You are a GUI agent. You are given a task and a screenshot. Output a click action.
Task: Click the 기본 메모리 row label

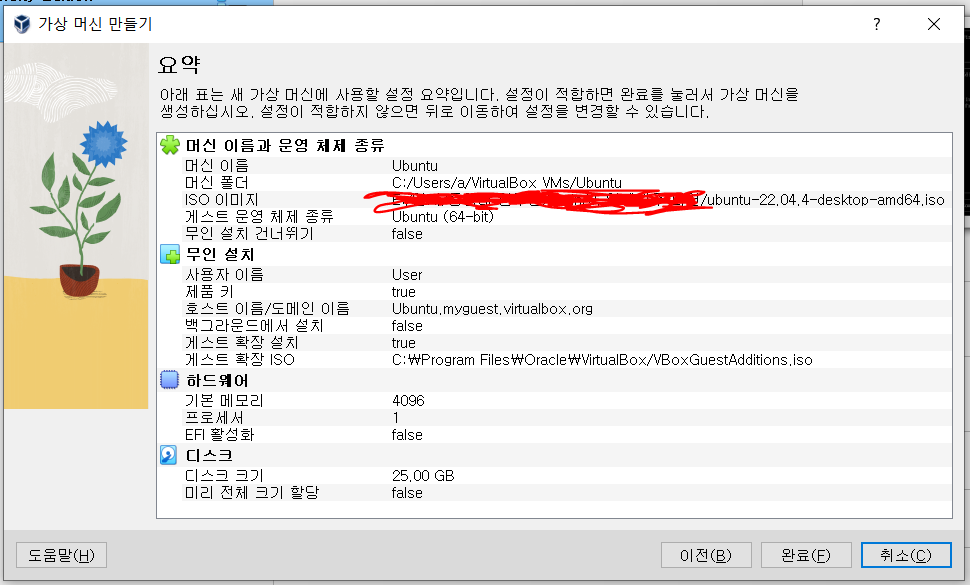point(224,401)
